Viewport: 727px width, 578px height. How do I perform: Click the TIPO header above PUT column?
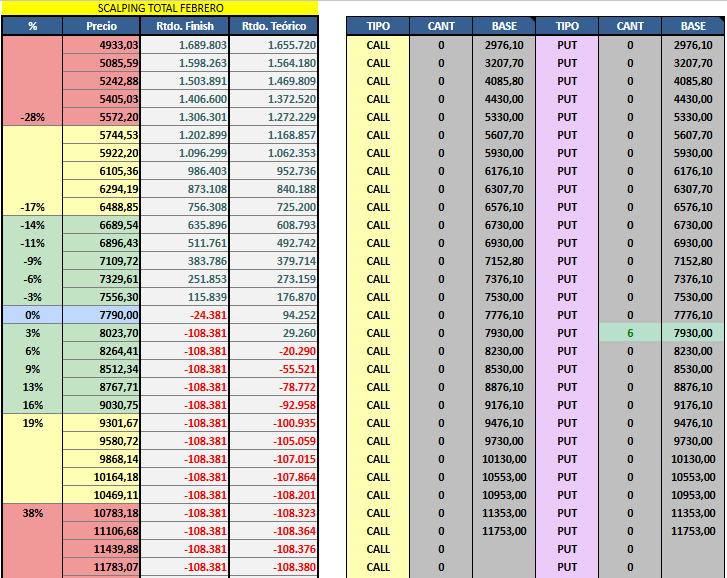pyautogui.click(x=567, y=26)
